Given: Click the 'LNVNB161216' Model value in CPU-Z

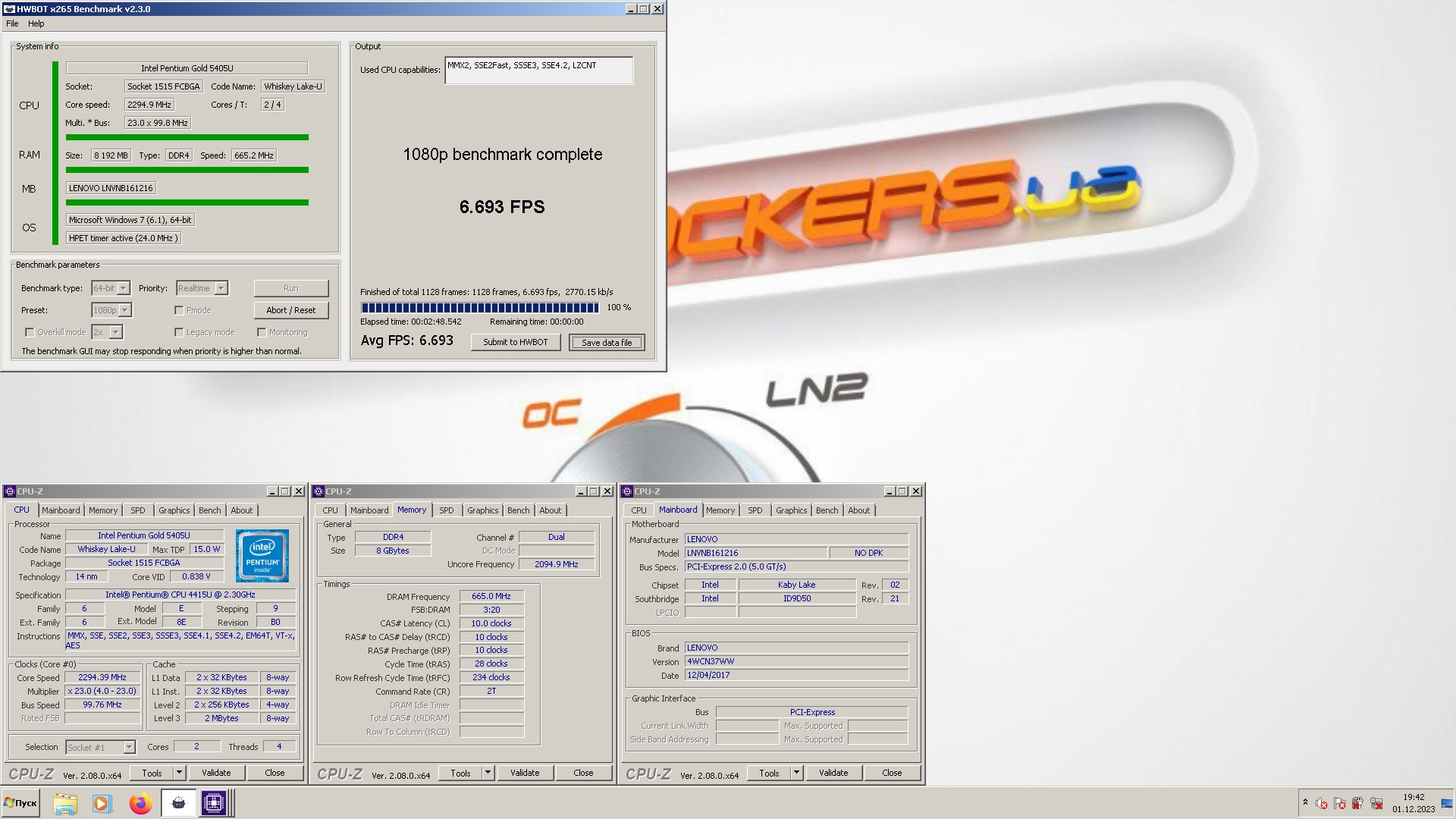Looking at the screenshot, I should point(756,553).
